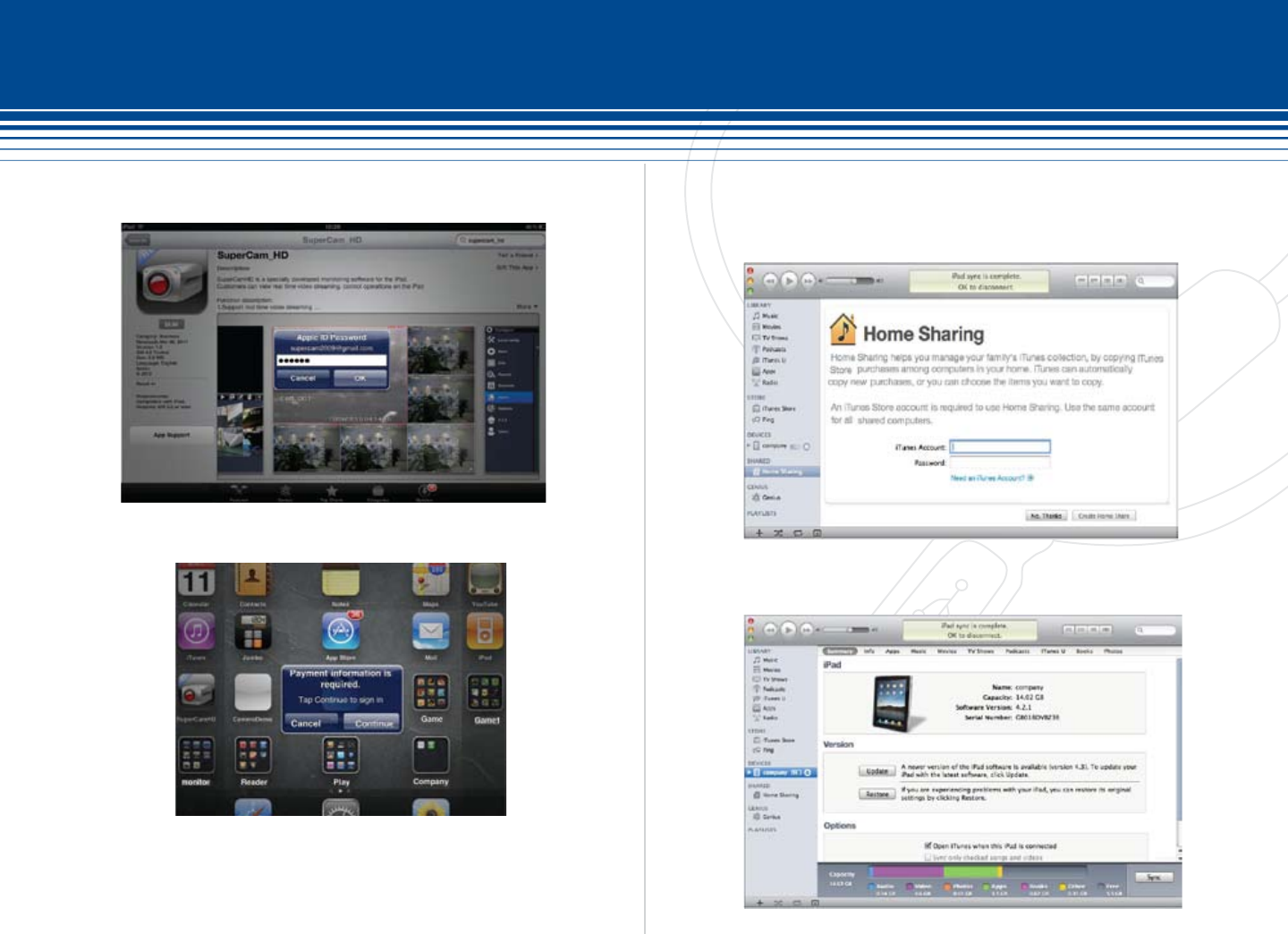
Task: Open the CameraDemo app icon
Action: (252, 692)
